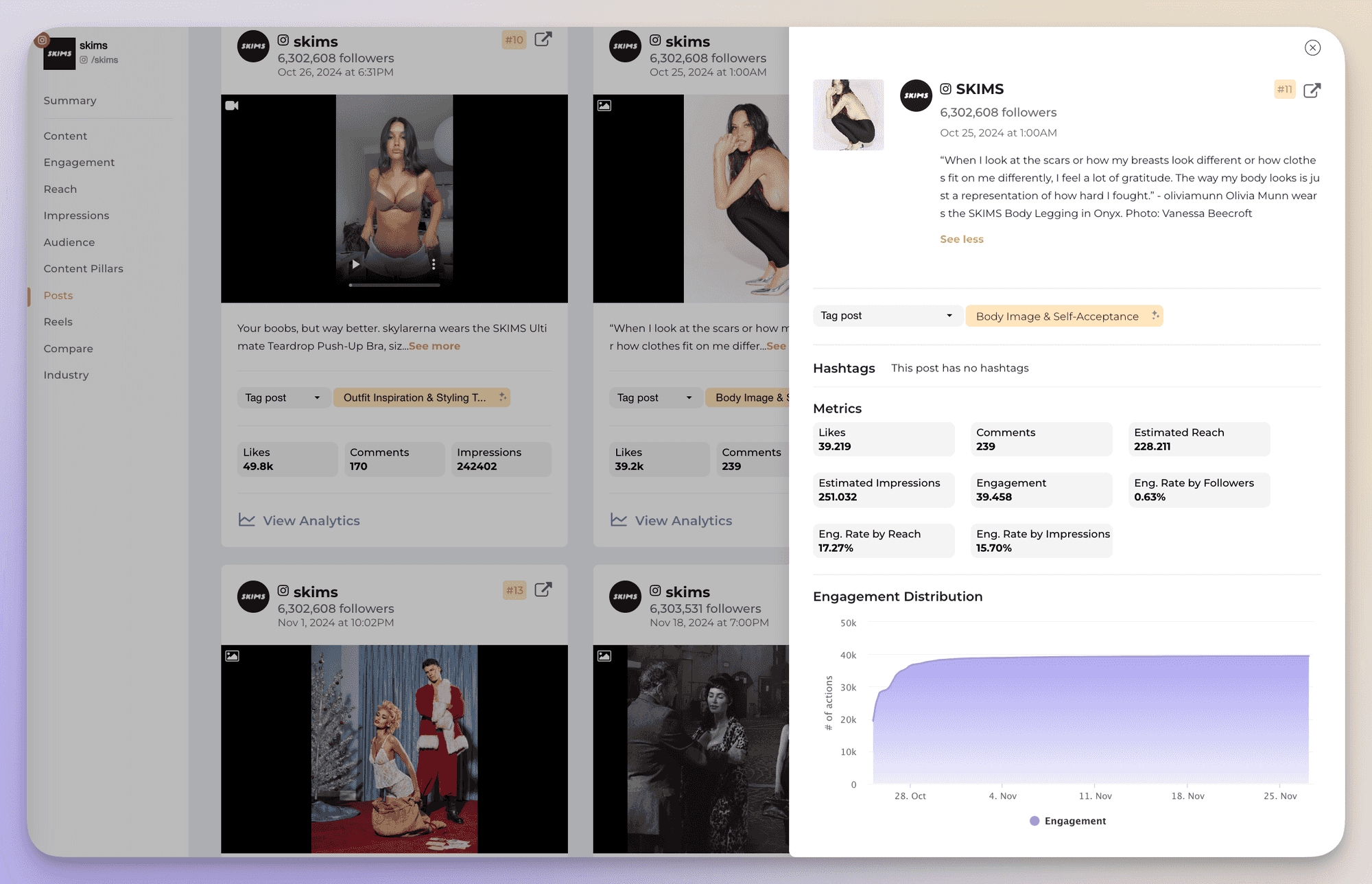1372x884 pixels.
Task: Open View Analytics on Oct 26 post
Action: [299, 520]
